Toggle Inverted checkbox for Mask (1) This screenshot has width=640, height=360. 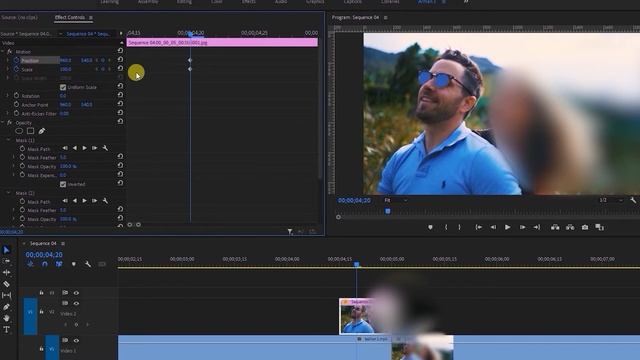[63, 184]
